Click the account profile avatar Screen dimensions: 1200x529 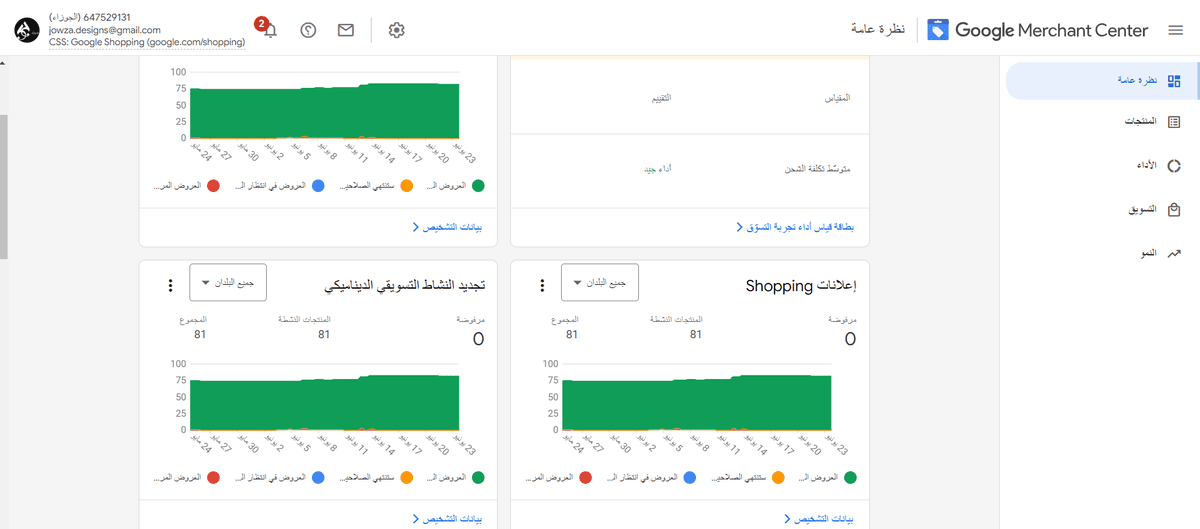27,30
